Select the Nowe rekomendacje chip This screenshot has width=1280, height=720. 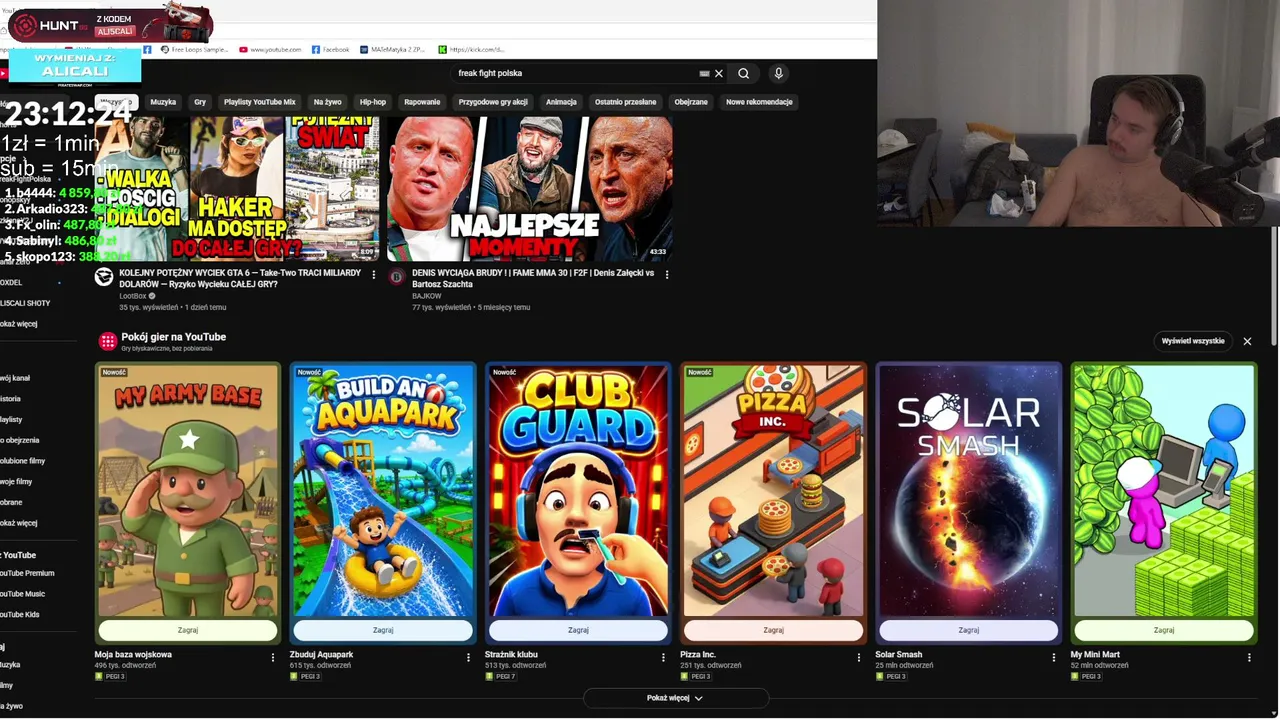pyautogui.click(x=759, y=102)
